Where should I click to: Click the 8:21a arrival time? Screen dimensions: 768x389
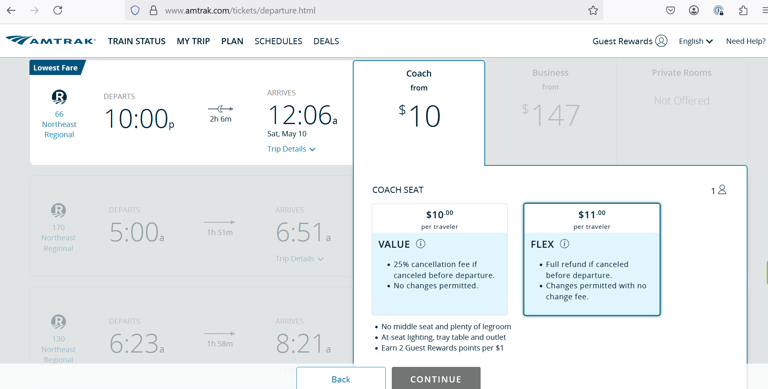tap(303, 343)
